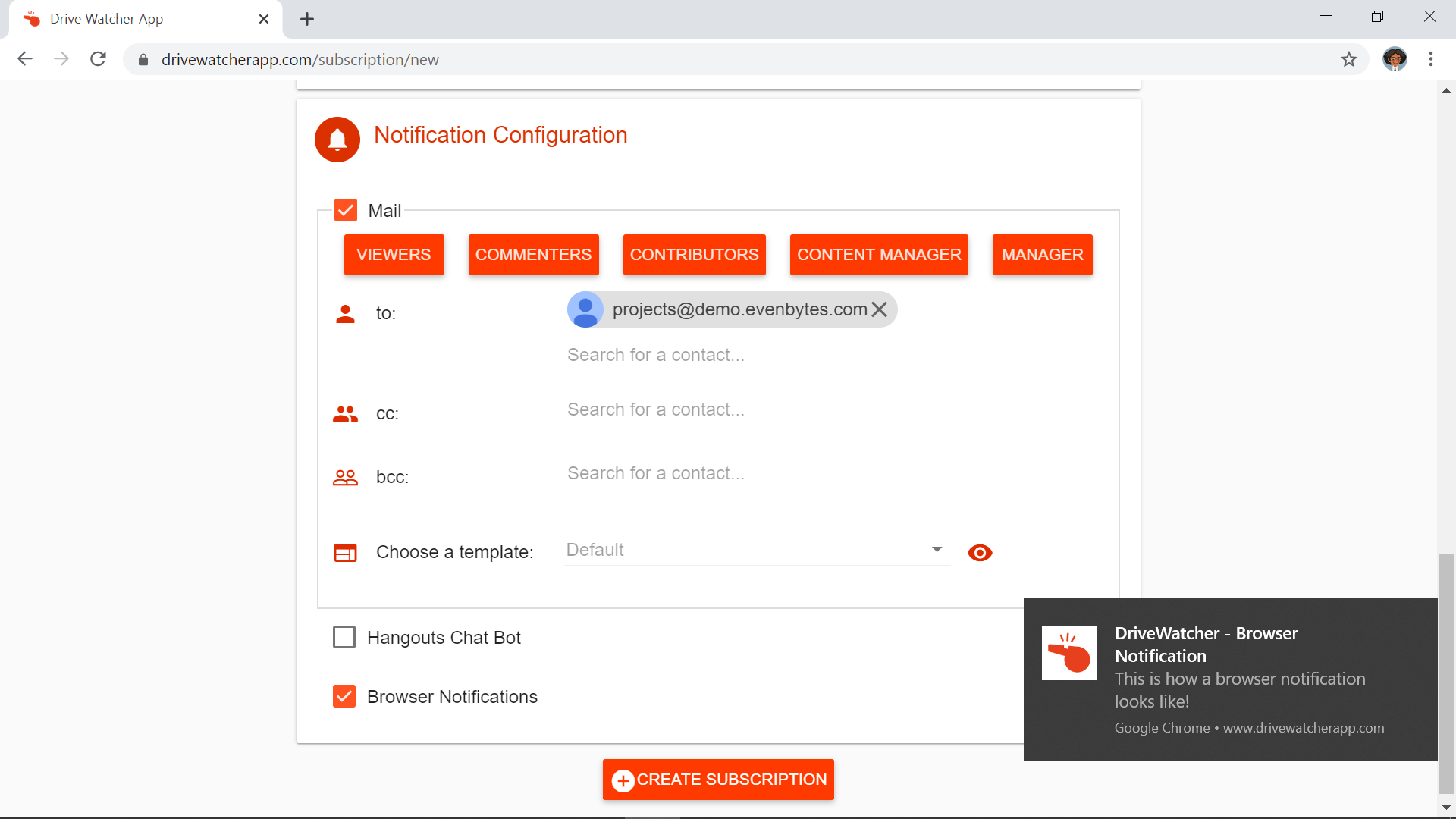1456x819 pixels.
Task: Click the scrollbar down arrow
Action: 1446,808
